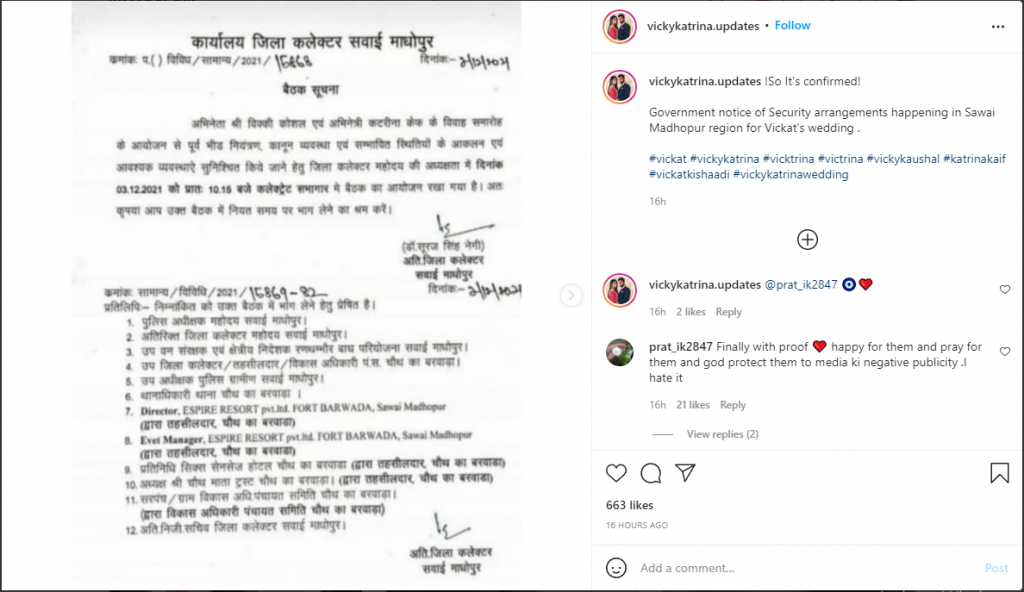Share the post using the paper plane icon

click(685, 472)
